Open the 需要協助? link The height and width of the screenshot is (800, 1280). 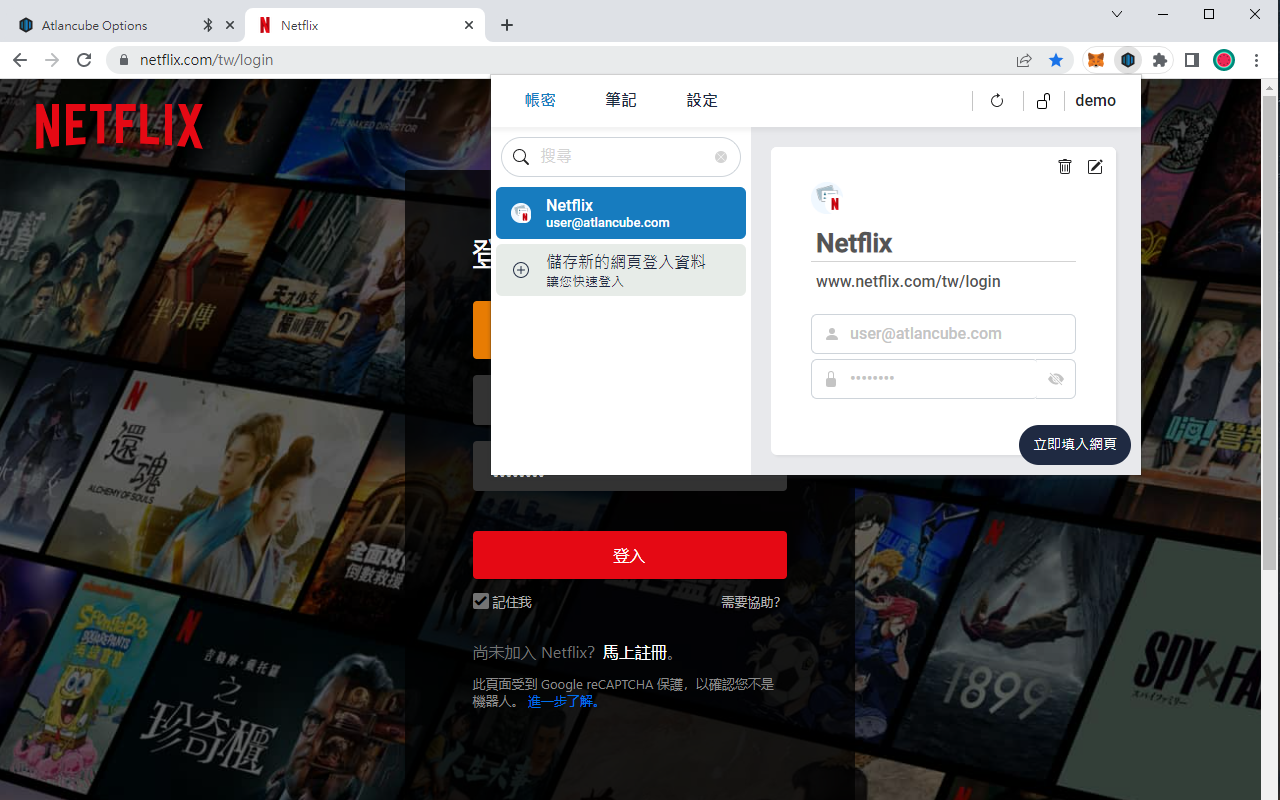(x=750, y=602)
